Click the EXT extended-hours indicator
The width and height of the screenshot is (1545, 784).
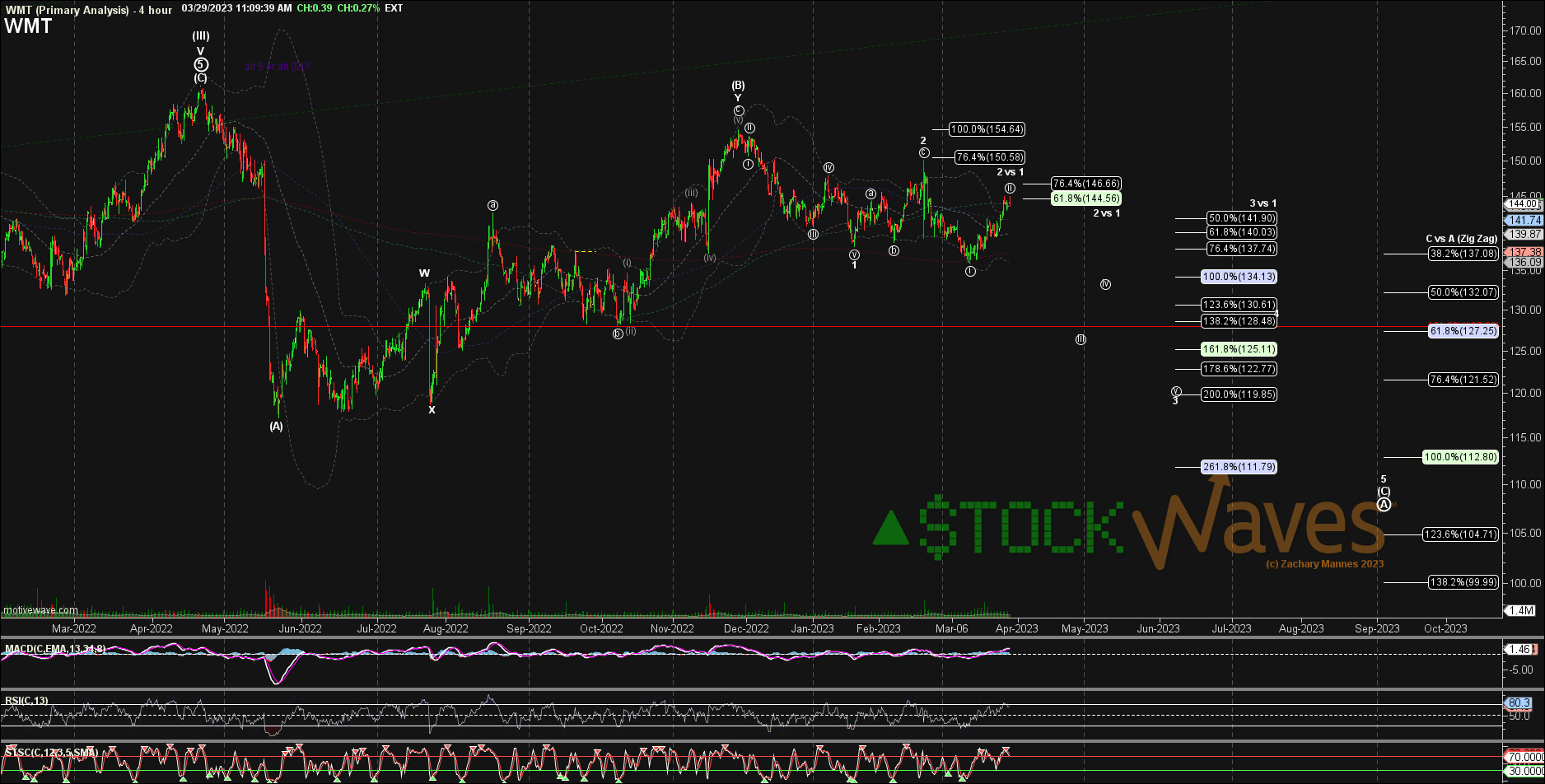(x=394, y=8)
